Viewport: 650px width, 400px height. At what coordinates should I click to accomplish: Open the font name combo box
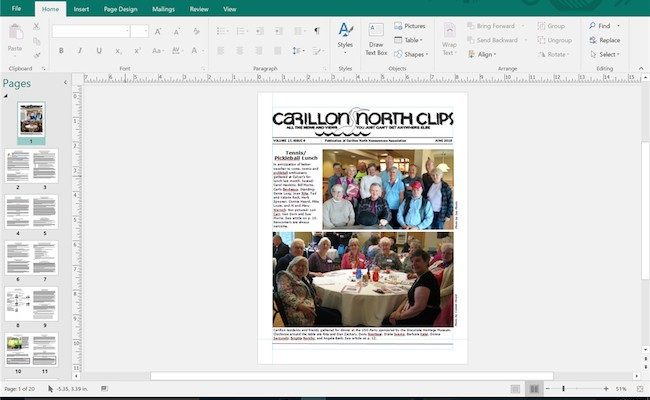pos(91,31)
